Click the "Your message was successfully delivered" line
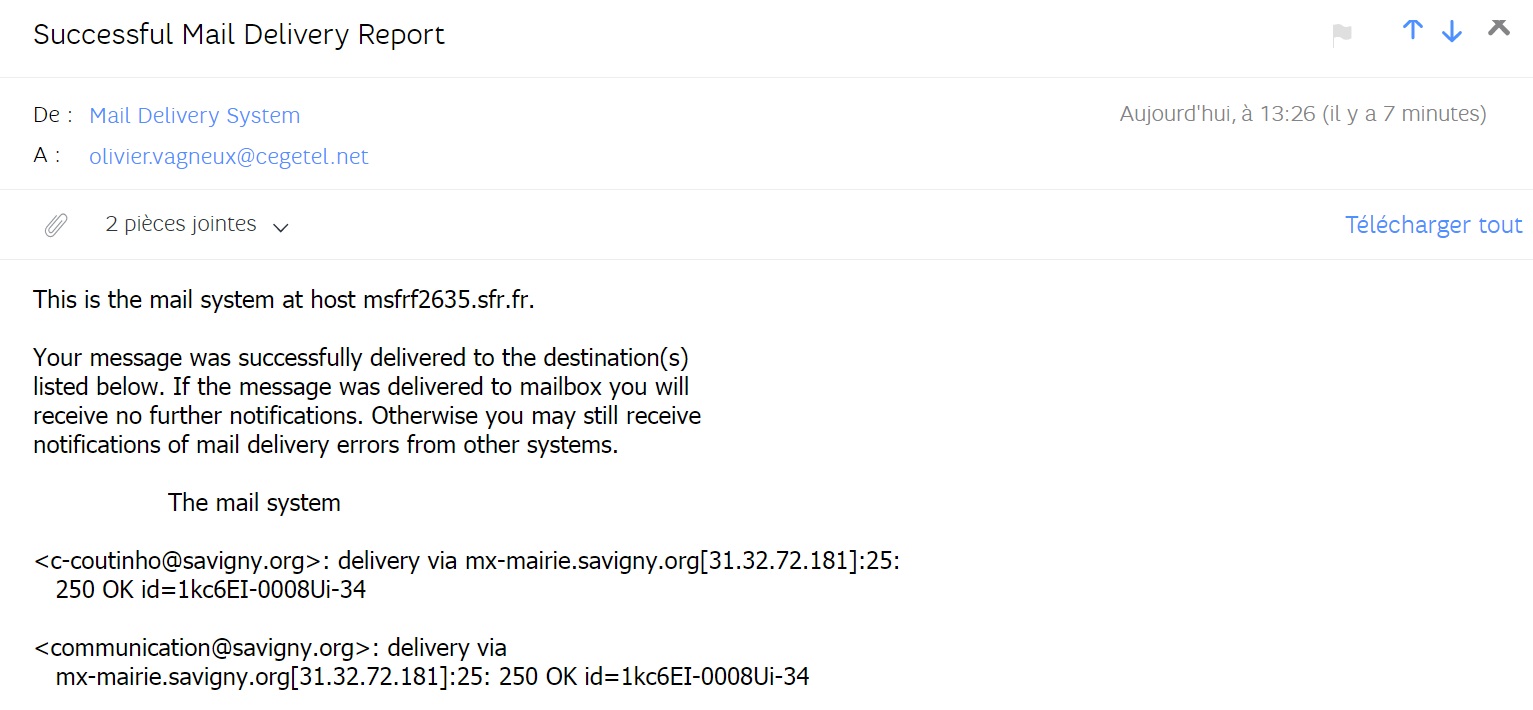Viewport: 1533px width, 710px height. (x=360, y=357)
